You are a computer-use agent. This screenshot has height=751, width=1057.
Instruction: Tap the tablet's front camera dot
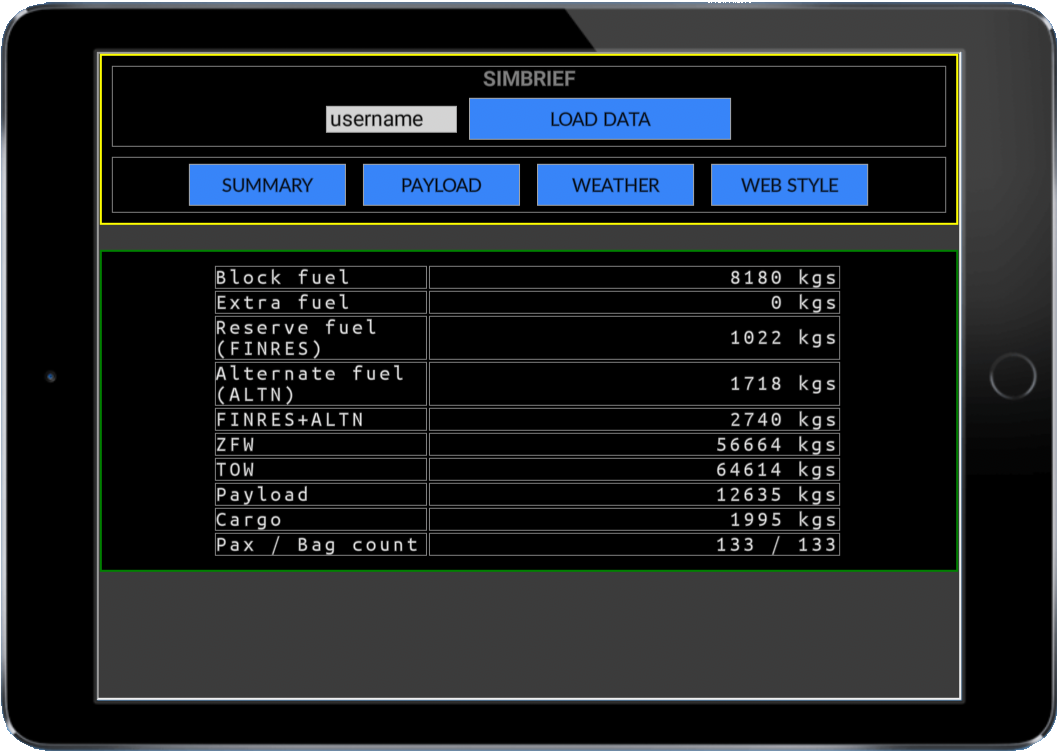coord(51,377)
